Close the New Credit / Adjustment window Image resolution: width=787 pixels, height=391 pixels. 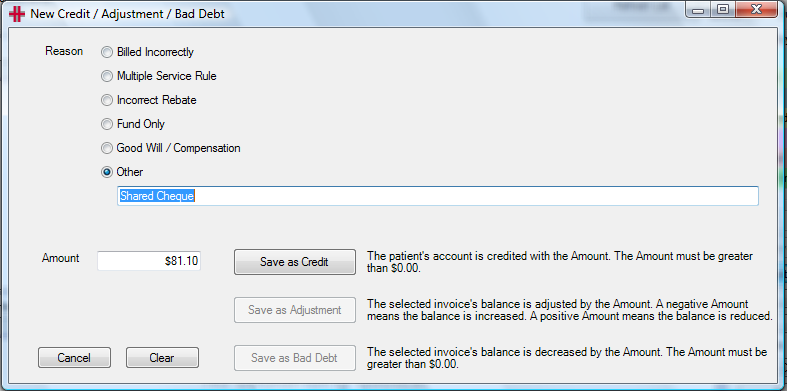pyautogui.click(x=757, y=10)
